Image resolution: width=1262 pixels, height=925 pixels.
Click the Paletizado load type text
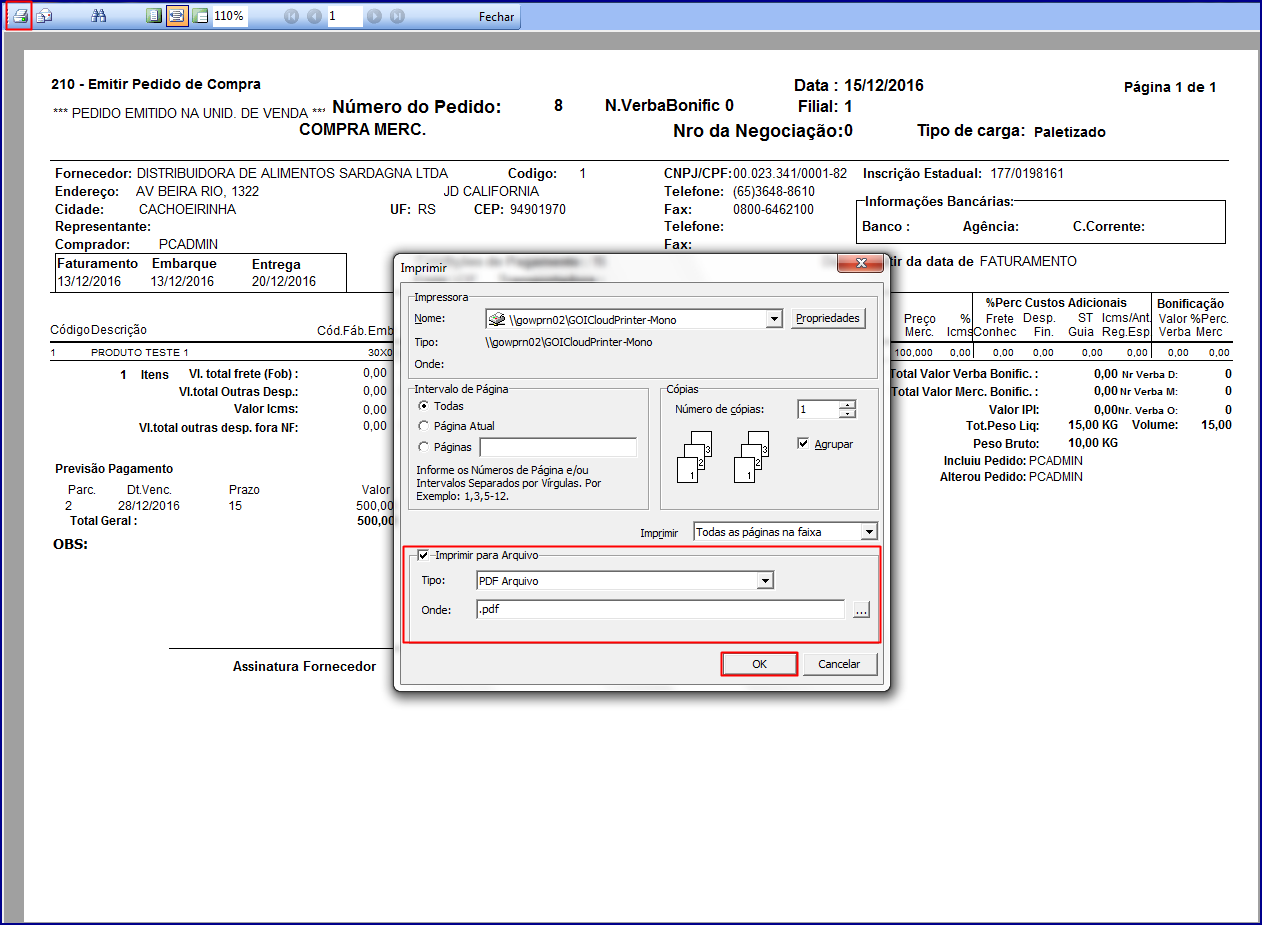[x=1070, y=132]
